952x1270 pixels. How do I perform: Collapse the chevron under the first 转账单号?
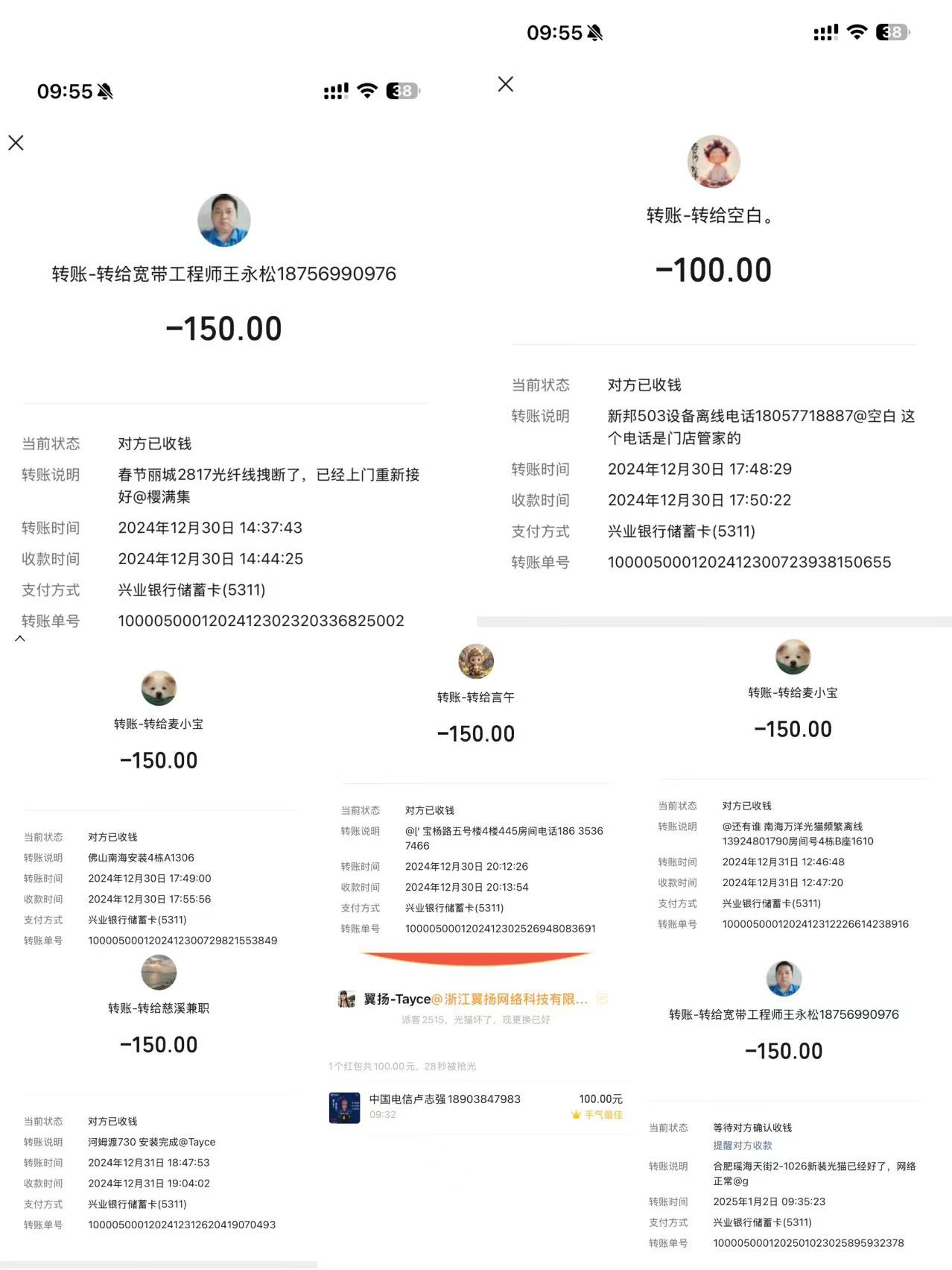pyautogui.click(x=20, y=639)
